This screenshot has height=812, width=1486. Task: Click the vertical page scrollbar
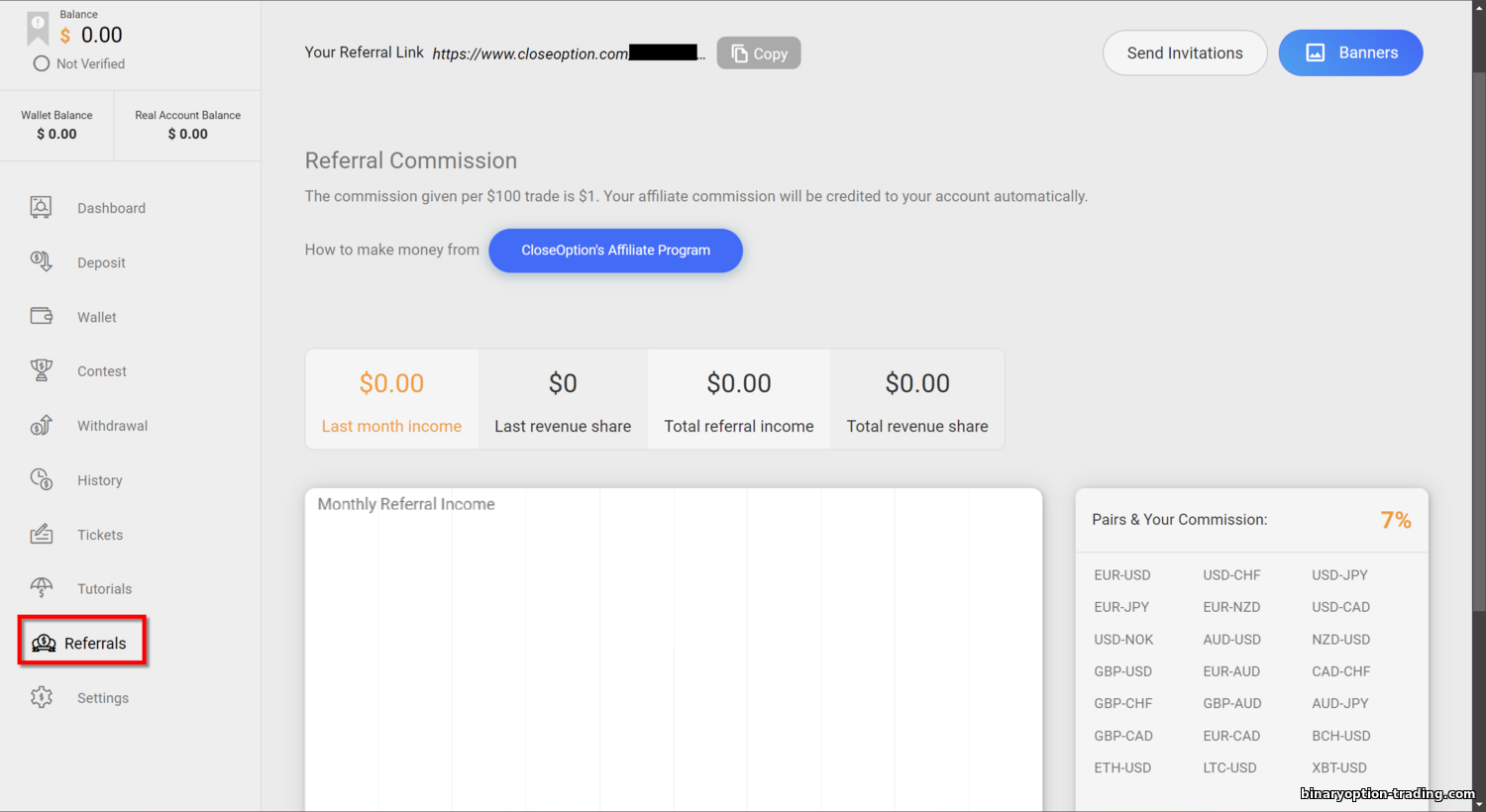click(x=1478, y=297)
